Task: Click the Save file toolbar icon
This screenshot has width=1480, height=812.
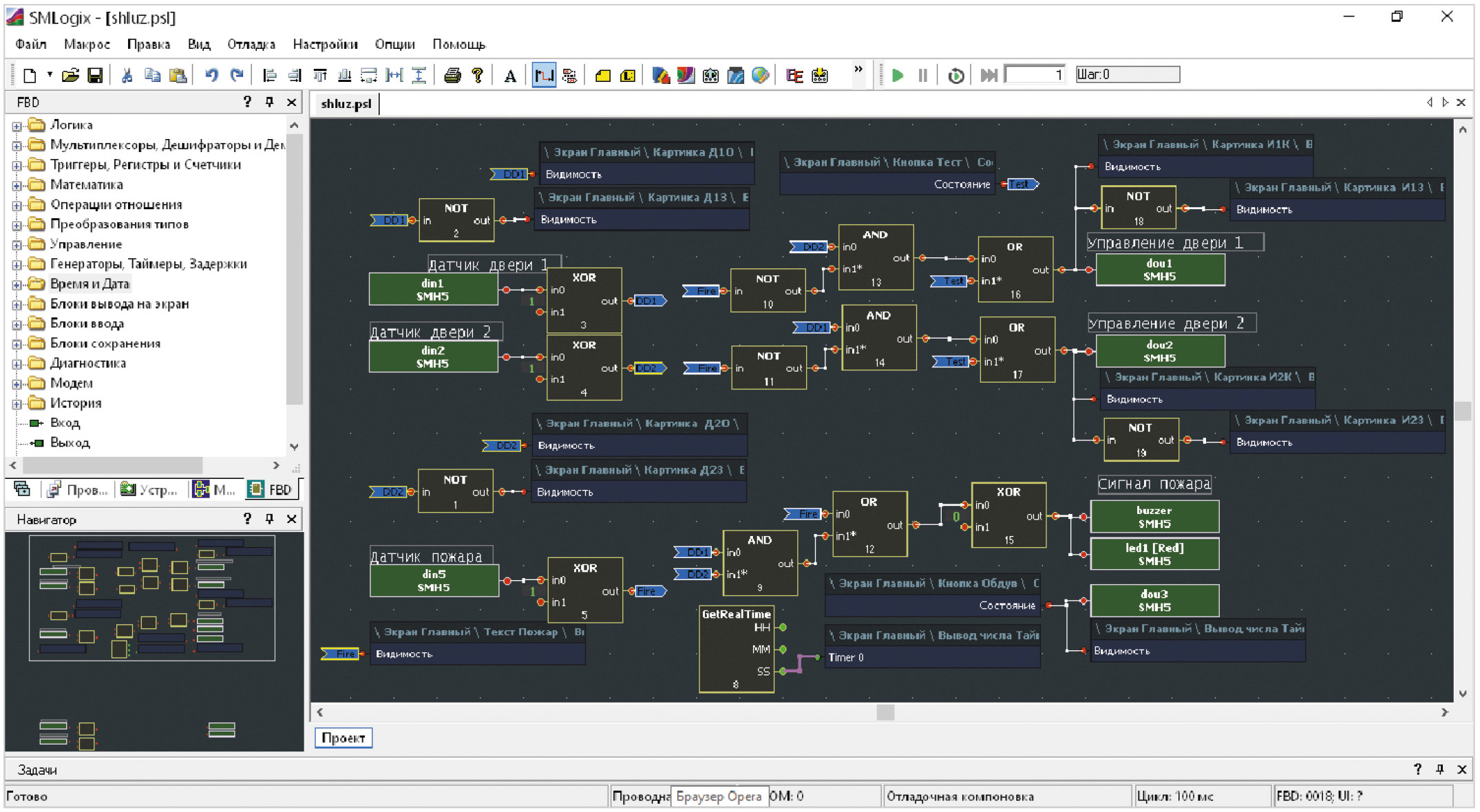Action: [x=95, y=75]
